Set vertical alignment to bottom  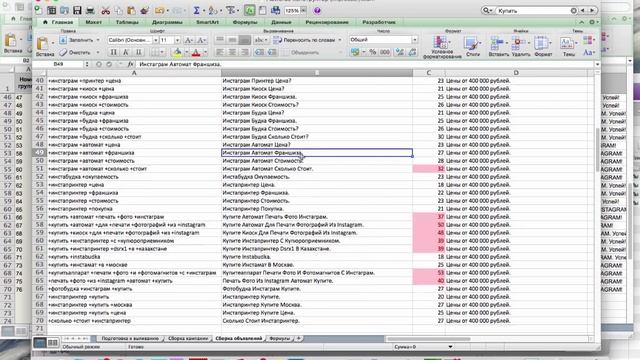click(245, 40)
